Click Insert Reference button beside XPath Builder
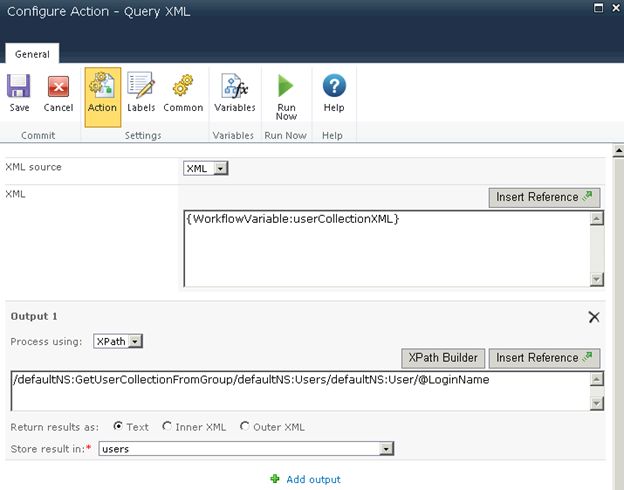624x490 pixels. (x=544, y=358)
